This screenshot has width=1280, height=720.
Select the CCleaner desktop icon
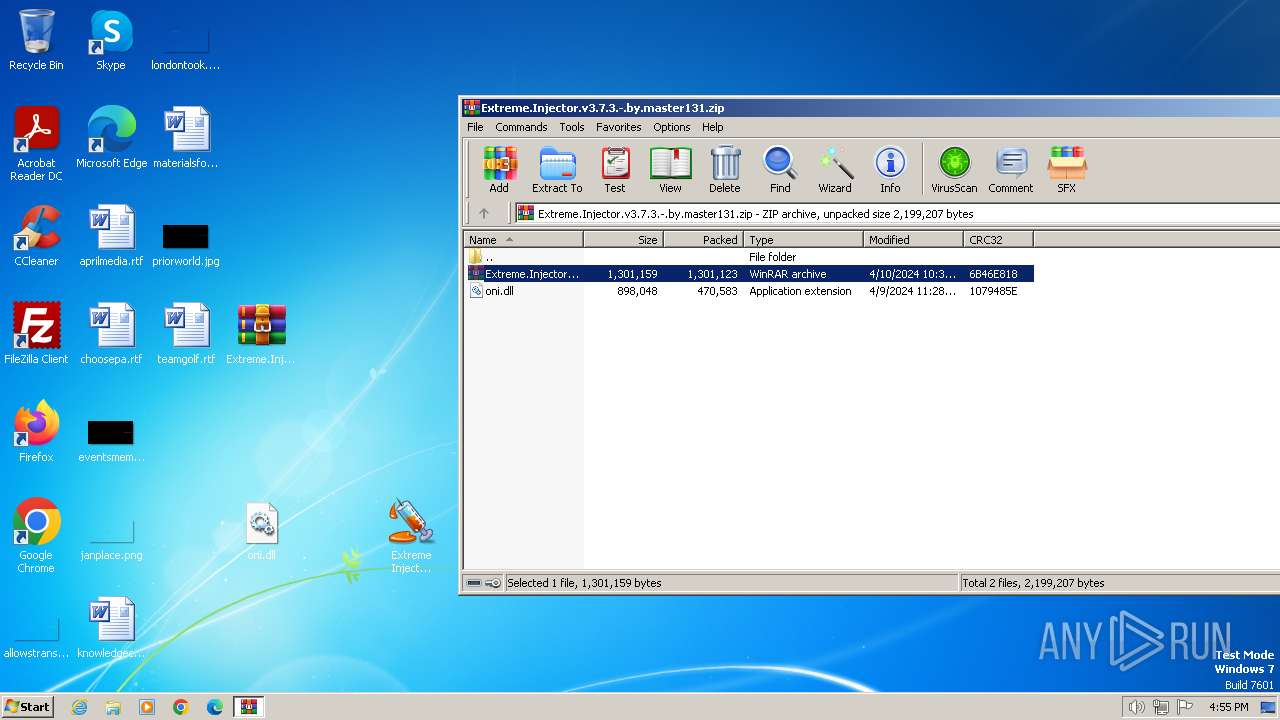tap(36, 236)
